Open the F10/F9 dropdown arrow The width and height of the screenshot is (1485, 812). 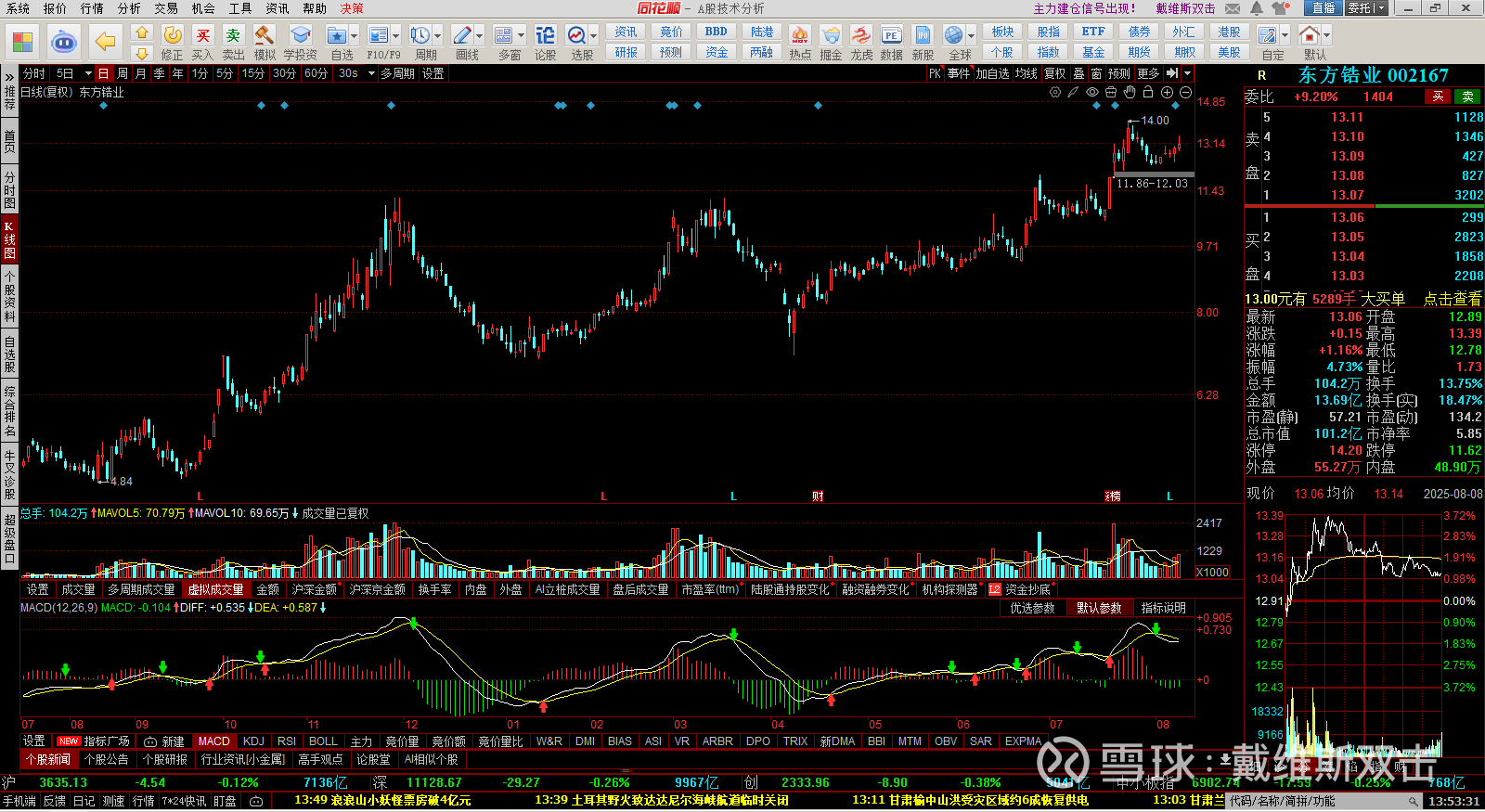396,36
